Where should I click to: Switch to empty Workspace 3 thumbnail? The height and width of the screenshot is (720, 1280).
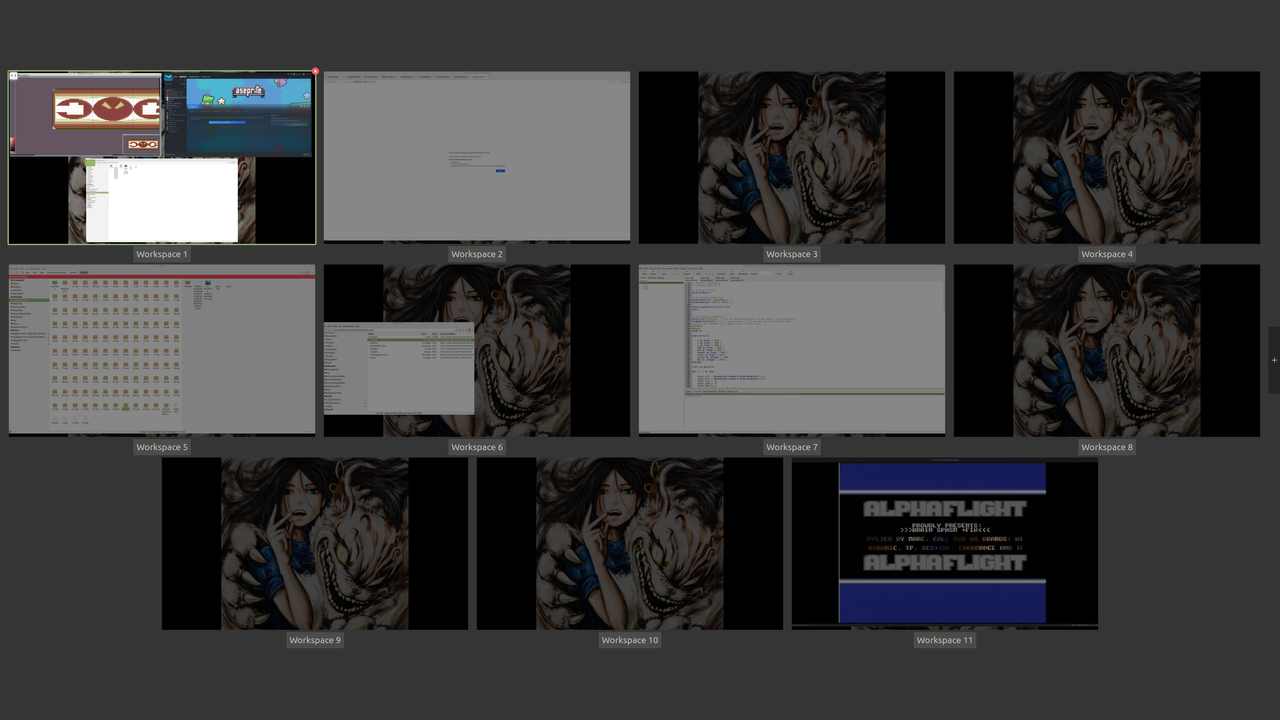pyautogui.click(x=792, y=157)
